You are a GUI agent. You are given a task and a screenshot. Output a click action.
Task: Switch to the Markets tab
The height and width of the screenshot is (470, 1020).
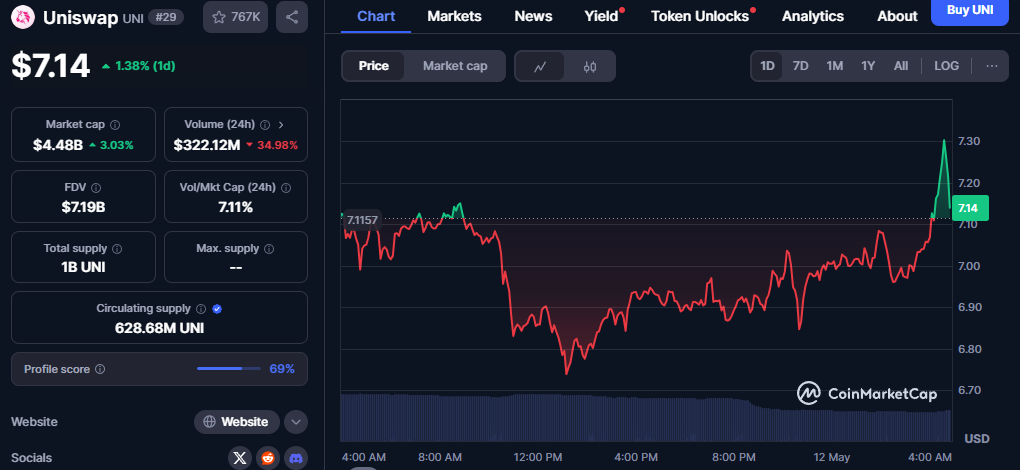(x=454, y=16)
